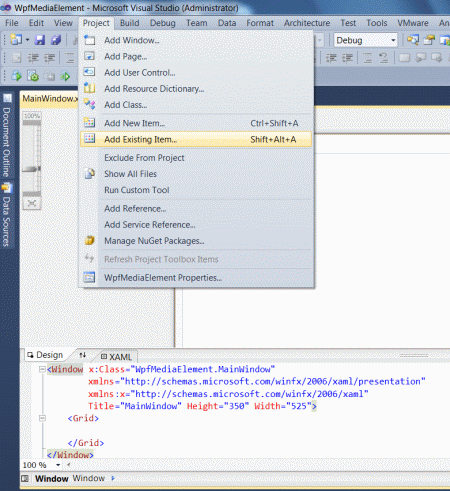Switch to the MainWindow.xaml document tab
This screenshot has width=450, height=491.
(50, 99)
